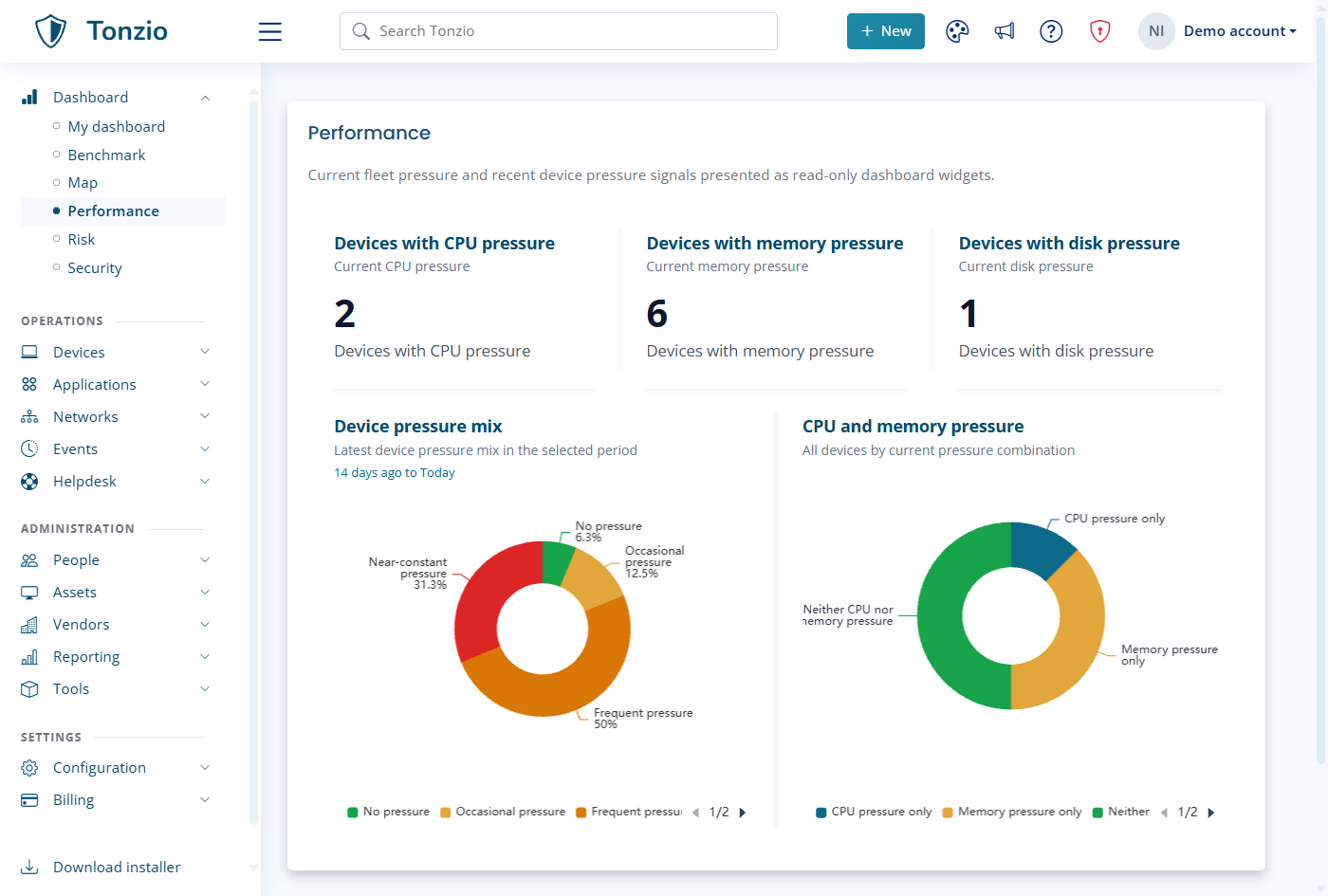The height and width of the screenshot is (896, 1328).
Task: Expand the Applications menu chevron
Action: [205, 384]
